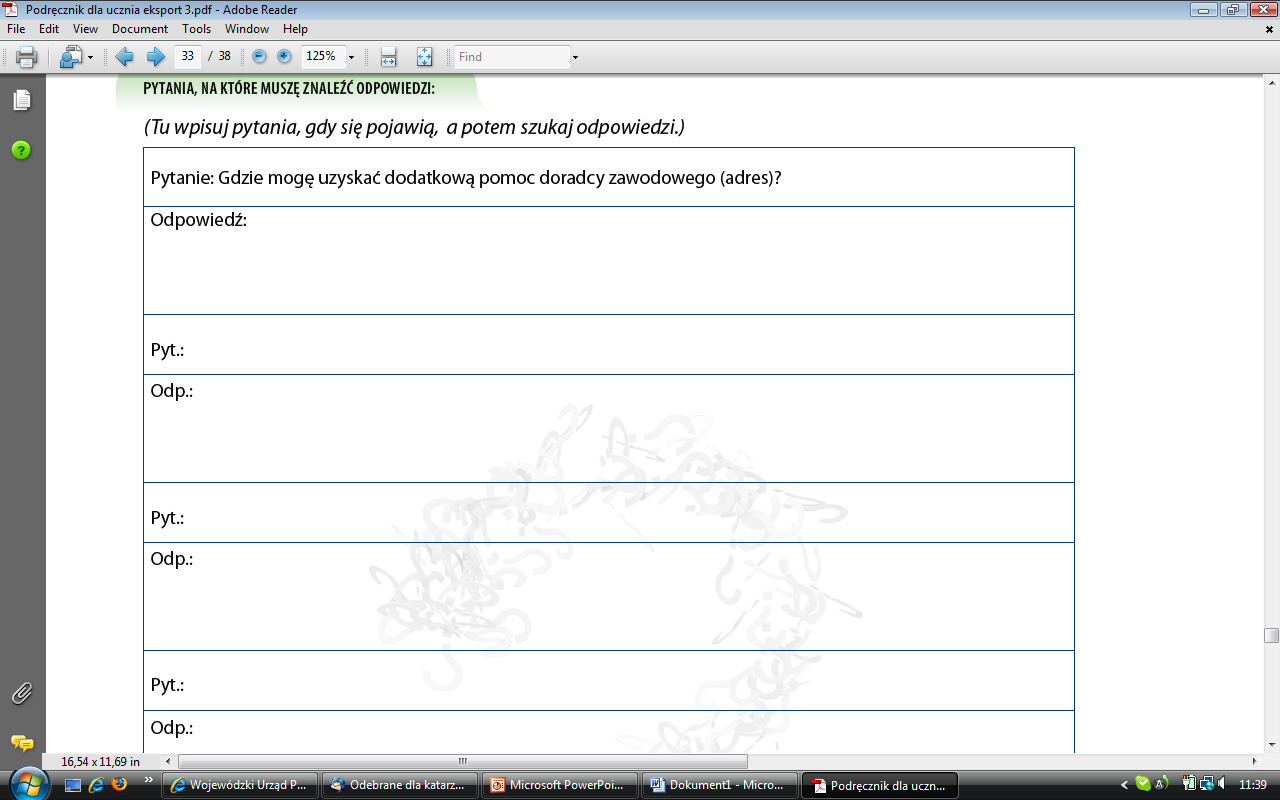Open the Edit menu
The height and width of the screenshot is (800, 1280).
click(49, 29)
